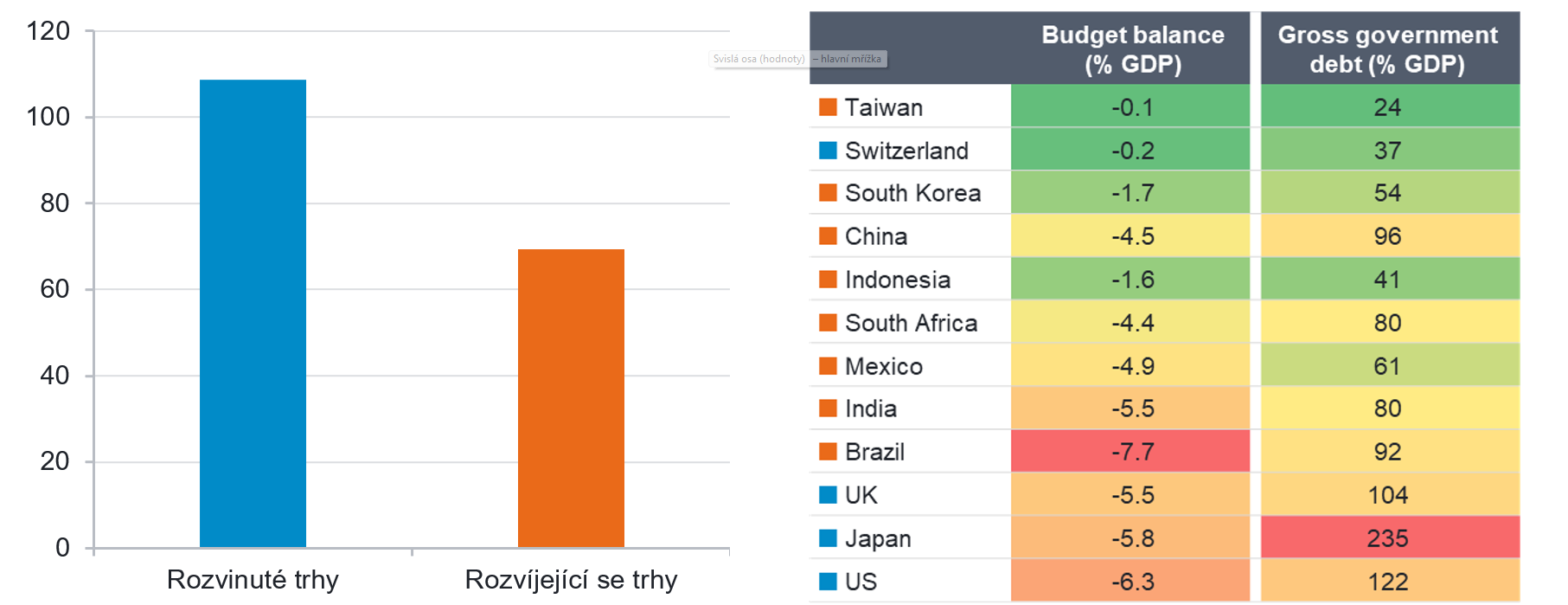This screenshot has height=605, width=1568.
Task: Select Taiwan's green 24 debt cell
Action: [x=1387, y=107]
